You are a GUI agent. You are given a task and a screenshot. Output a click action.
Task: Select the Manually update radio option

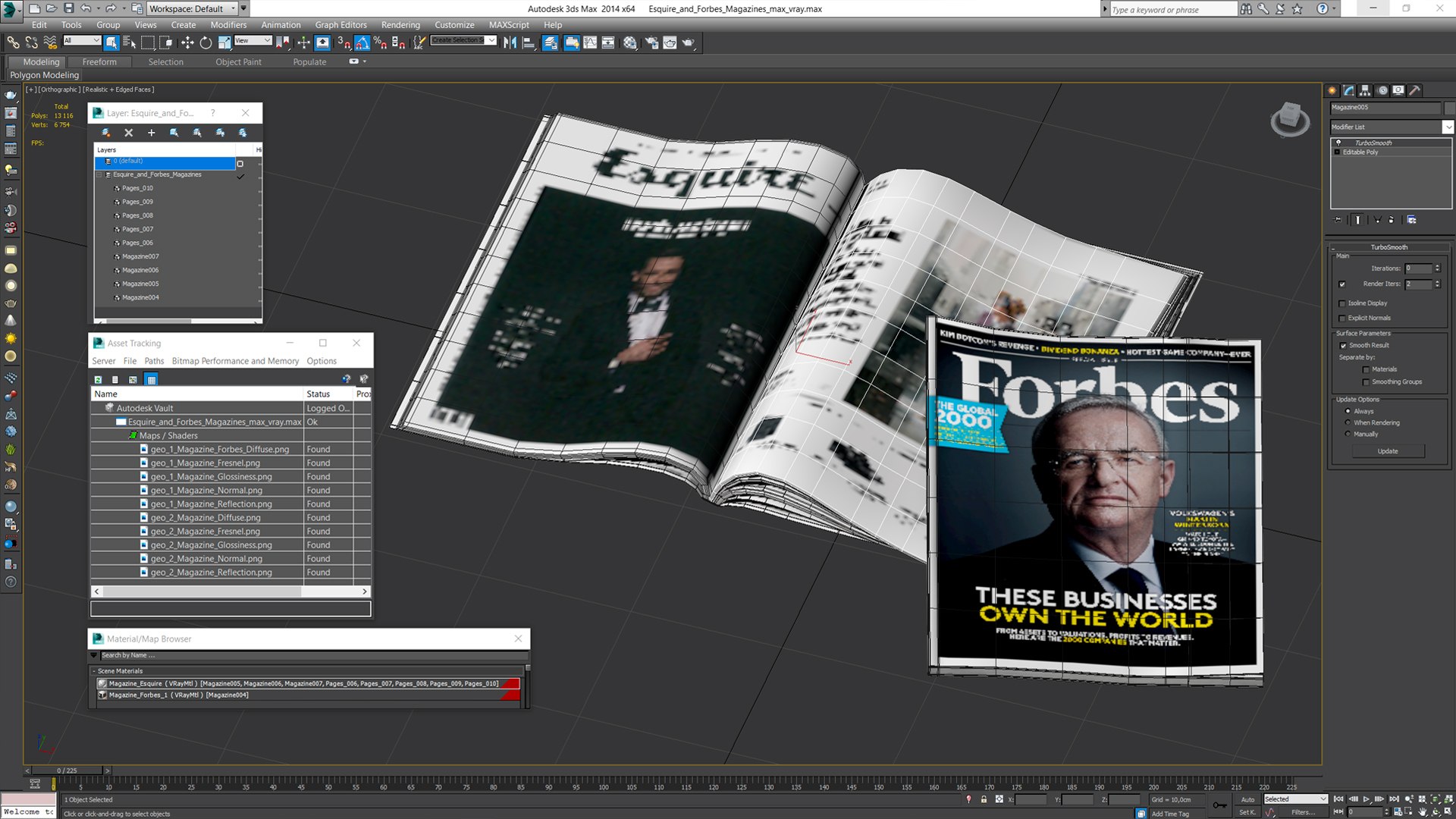click(x=1348, y=434)
